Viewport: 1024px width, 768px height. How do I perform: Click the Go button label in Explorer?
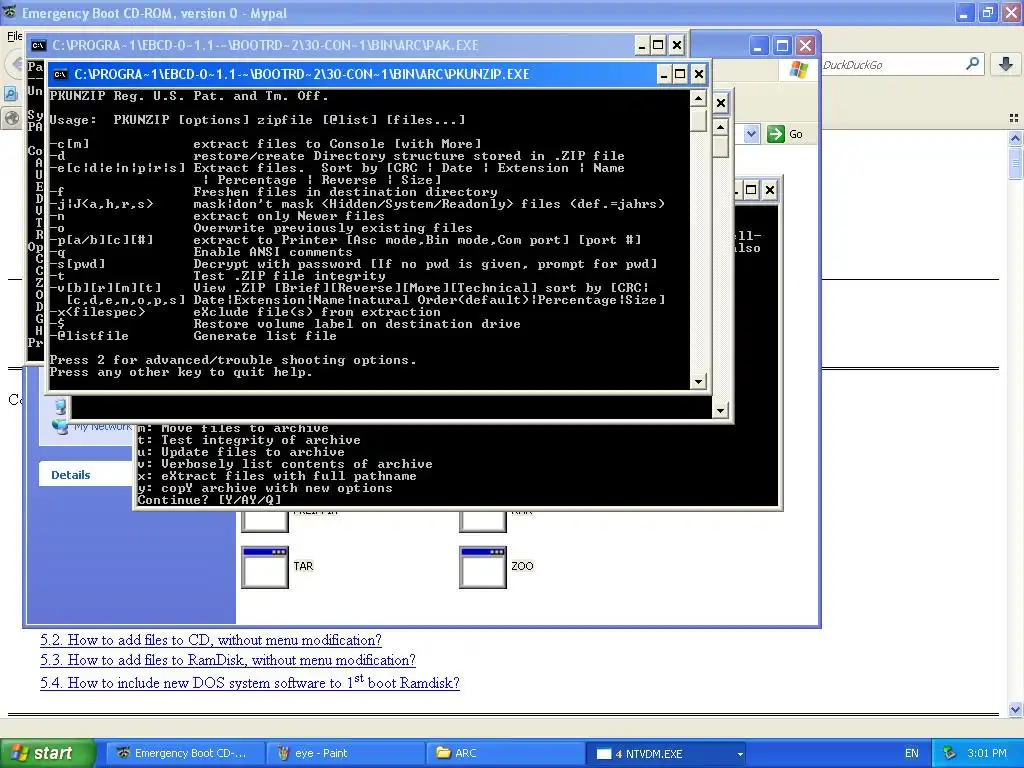(x=795, y=135)
